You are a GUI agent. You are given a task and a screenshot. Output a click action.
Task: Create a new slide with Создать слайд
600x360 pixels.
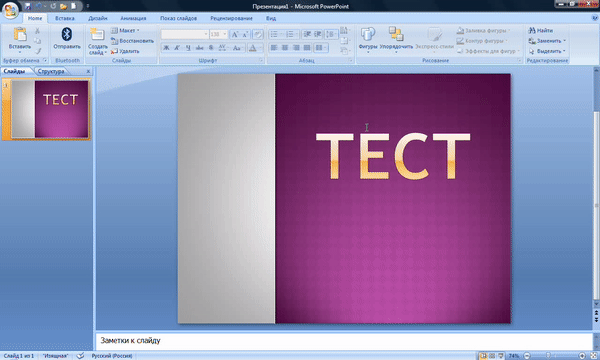[98, 41]
